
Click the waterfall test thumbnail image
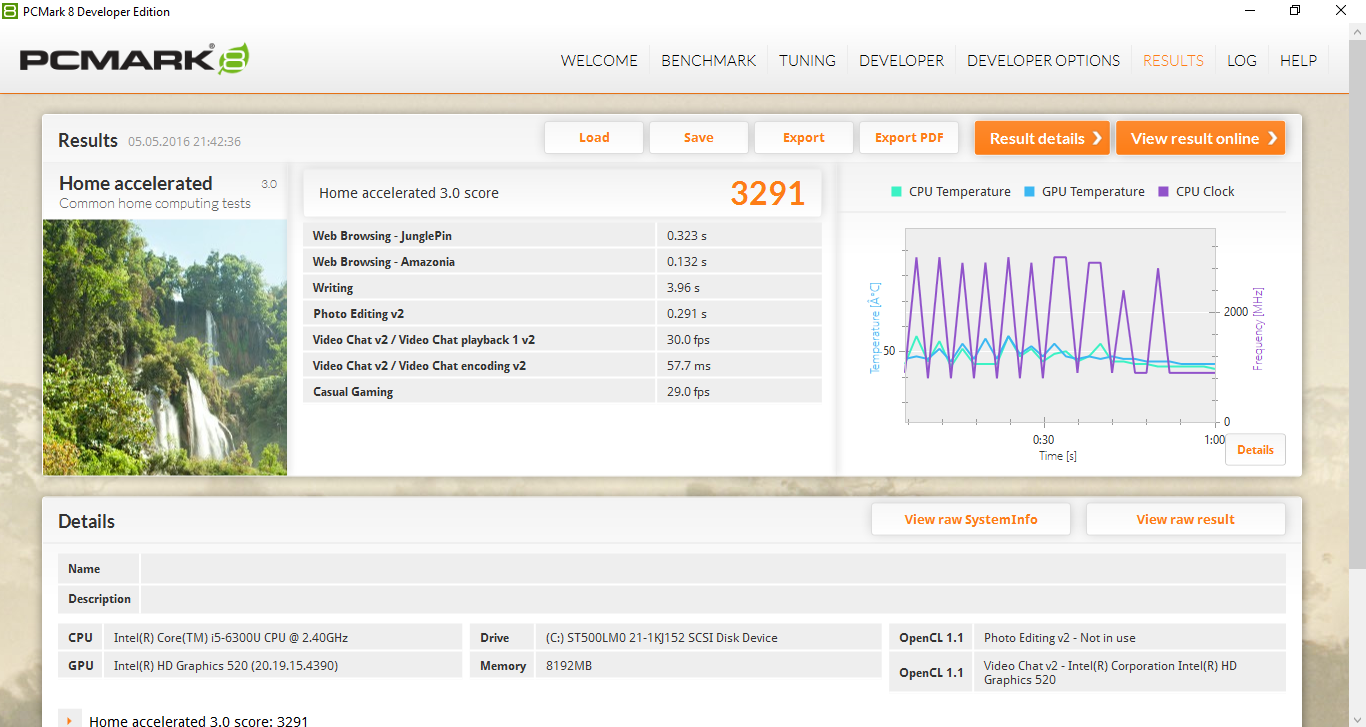(165, 347)
